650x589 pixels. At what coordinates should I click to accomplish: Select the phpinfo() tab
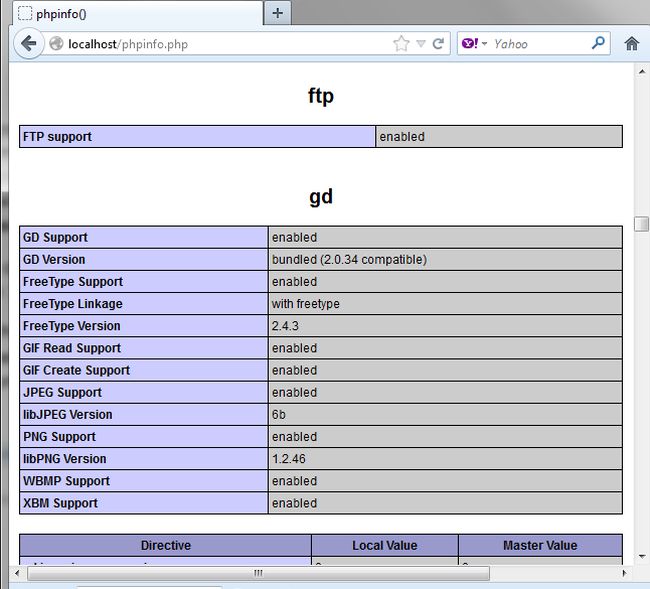pos(137,14)
